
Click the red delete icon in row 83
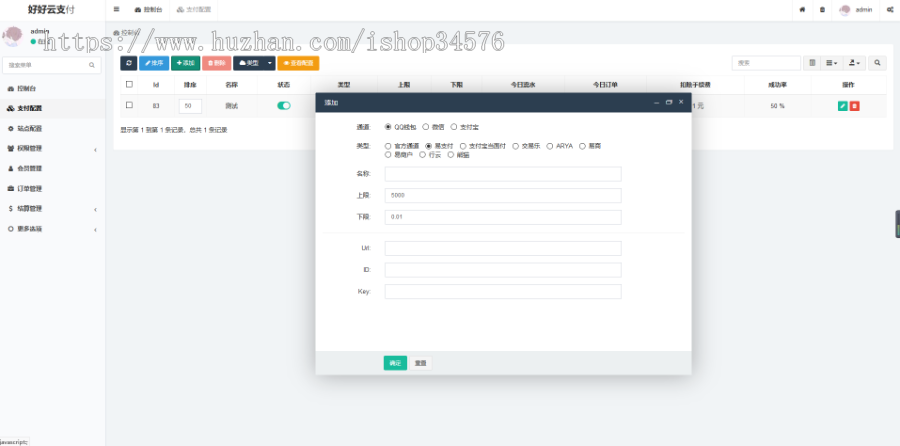tap(855, 106)
